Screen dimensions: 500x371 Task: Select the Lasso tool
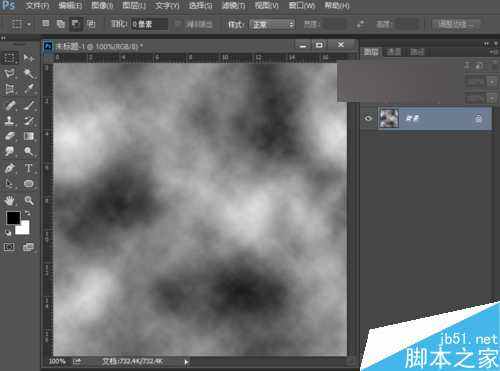[x=10, y=73]
